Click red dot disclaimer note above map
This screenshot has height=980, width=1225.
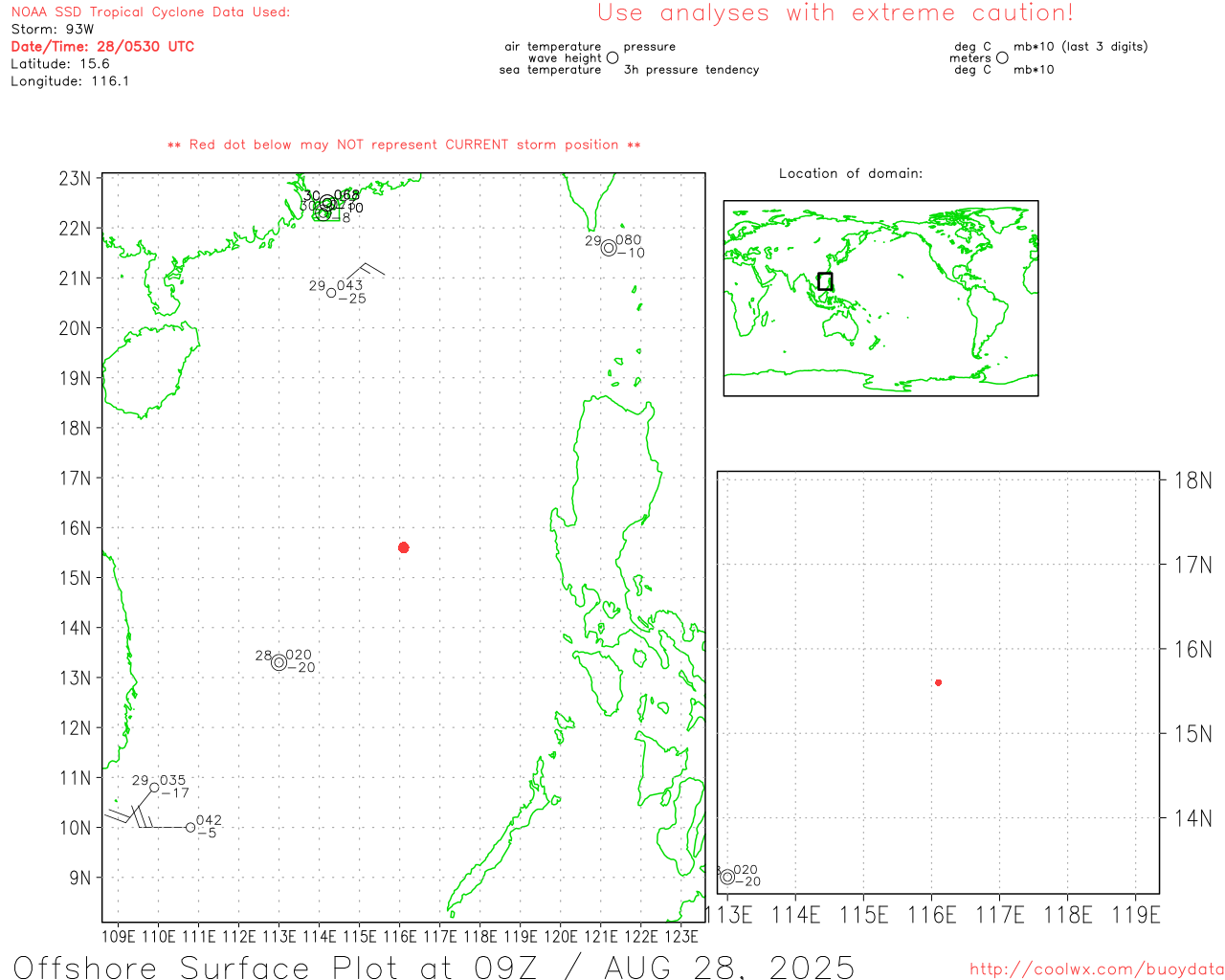pyautogui.click(x=404, y=145)
